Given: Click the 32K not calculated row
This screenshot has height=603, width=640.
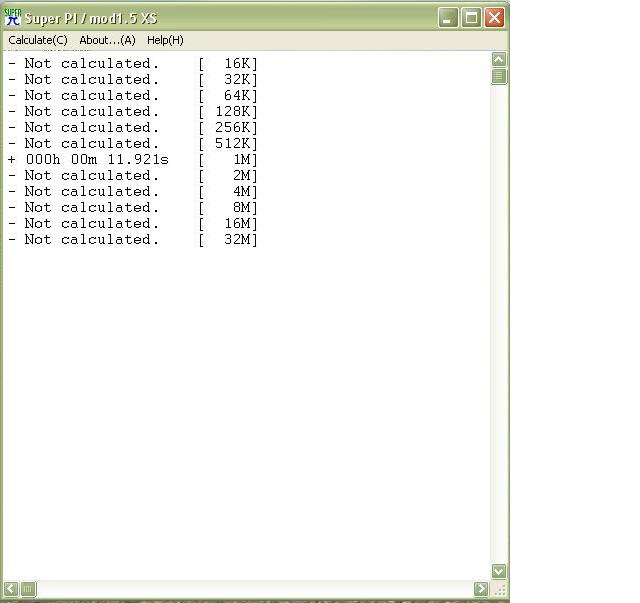Looking at the screenshot, I should 133,80.
